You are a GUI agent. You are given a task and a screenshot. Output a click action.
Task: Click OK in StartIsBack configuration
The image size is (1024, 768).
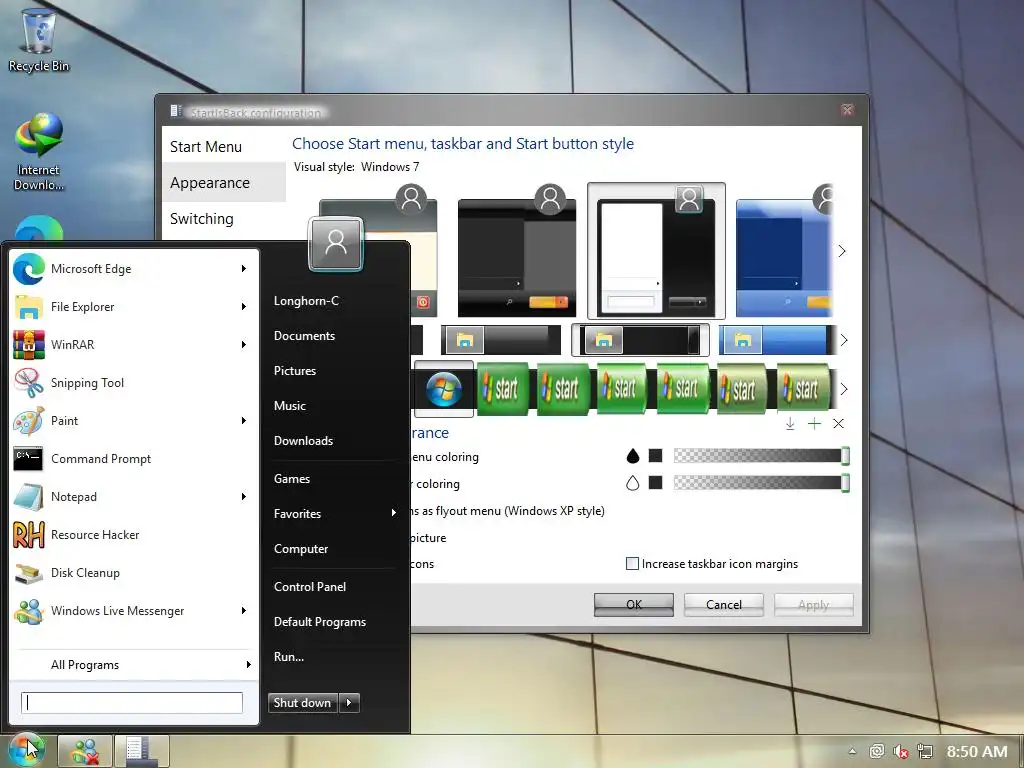pyautogui.click(x=633, y=605)
